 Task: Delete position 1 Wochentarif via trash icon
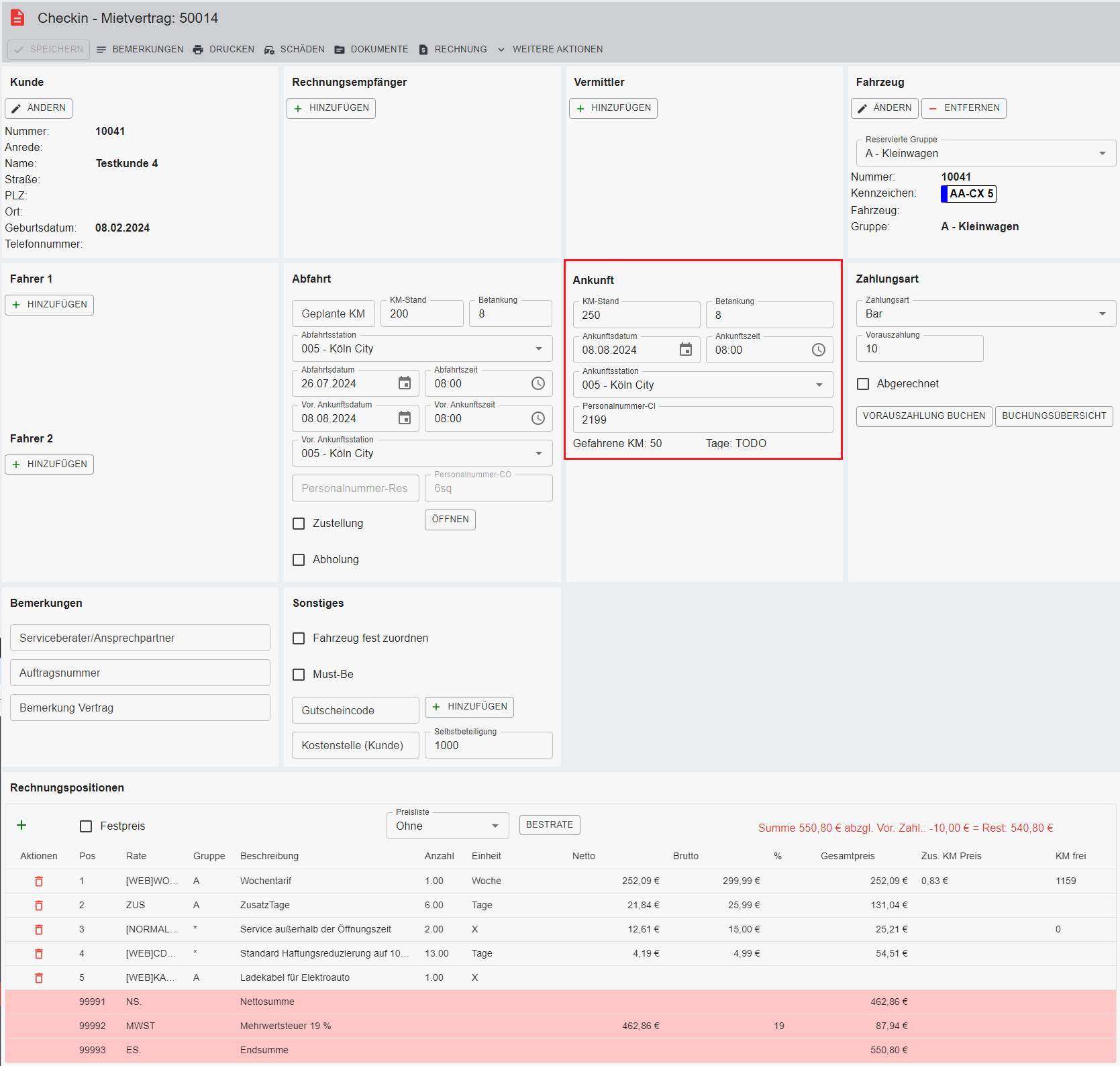point(39,881)
